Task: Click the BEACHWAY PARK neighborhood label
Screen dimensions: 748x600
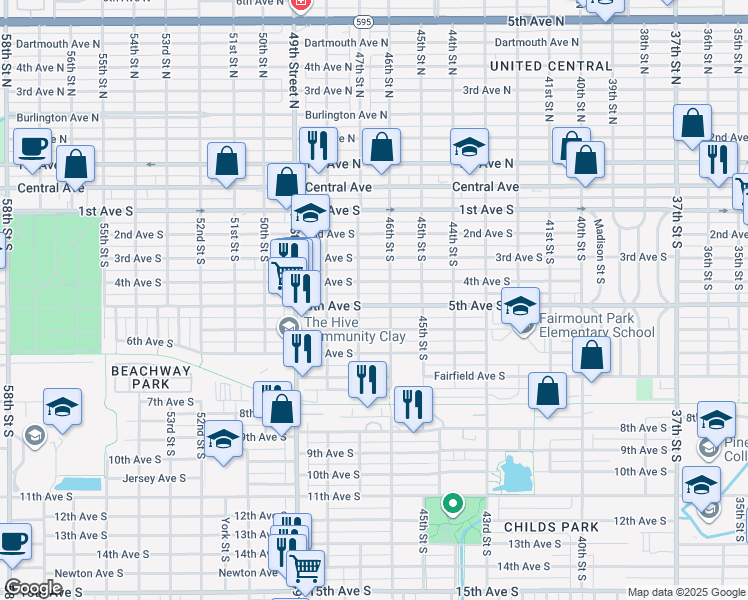Action: pyautogui.click(x=151, y=377)
